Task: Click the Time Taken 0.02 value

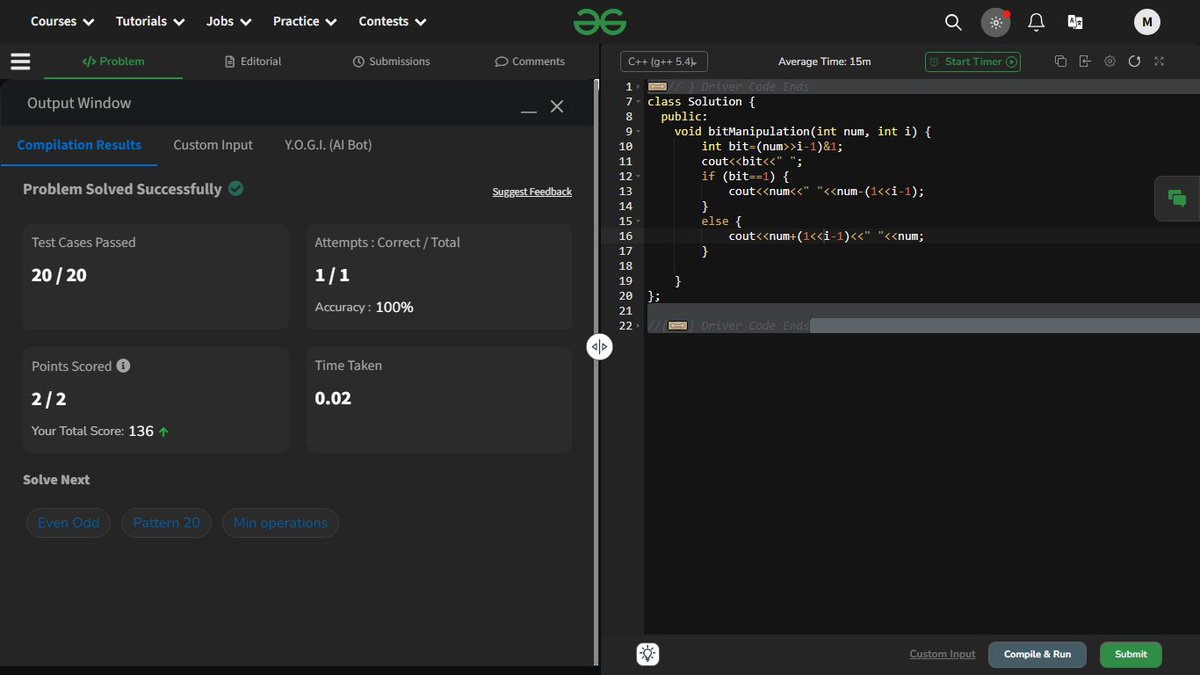Action: pyautogui.click(x=333, y=398)
